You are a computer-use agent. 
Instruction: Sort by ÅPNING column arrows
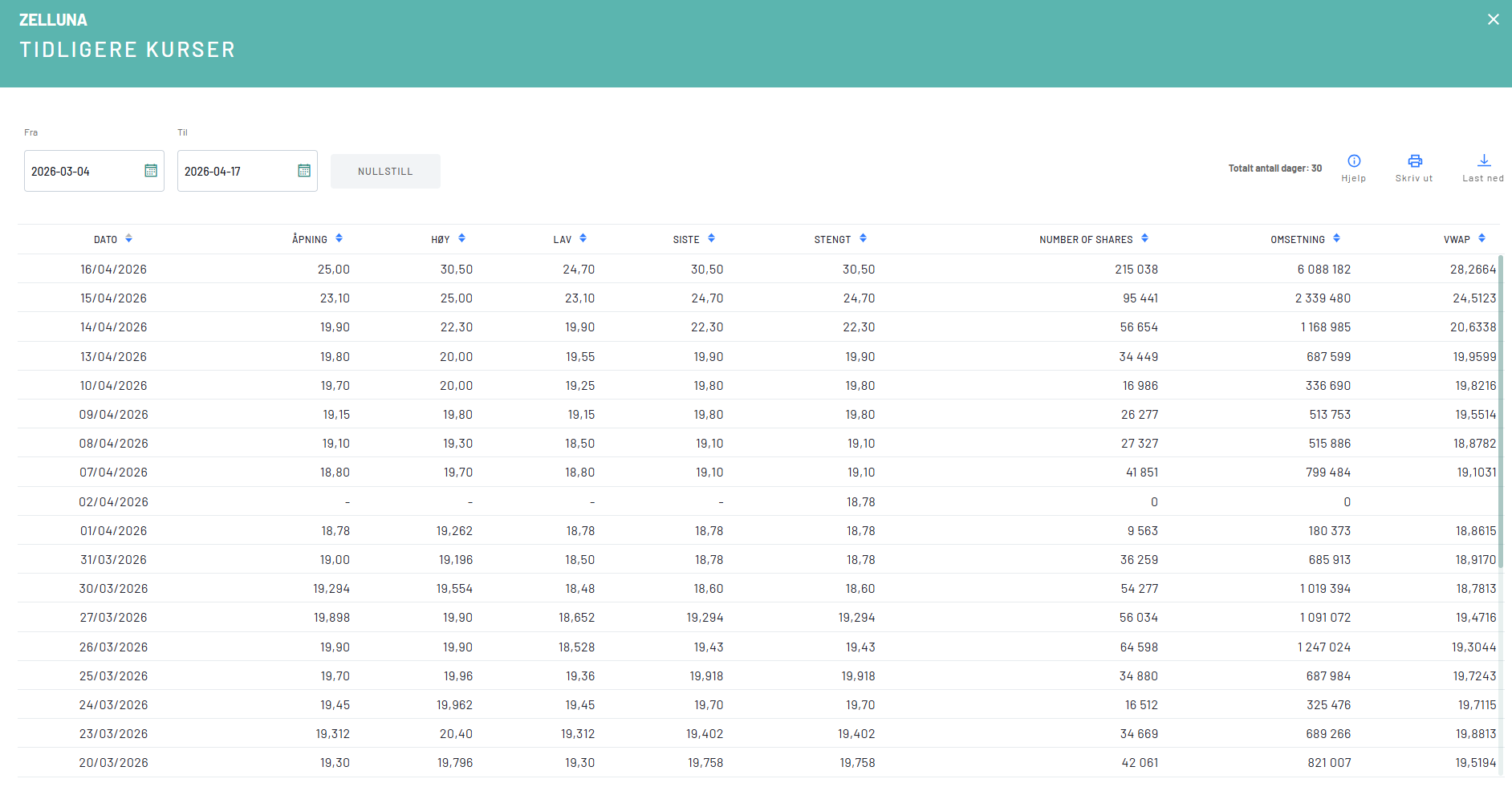339,239
